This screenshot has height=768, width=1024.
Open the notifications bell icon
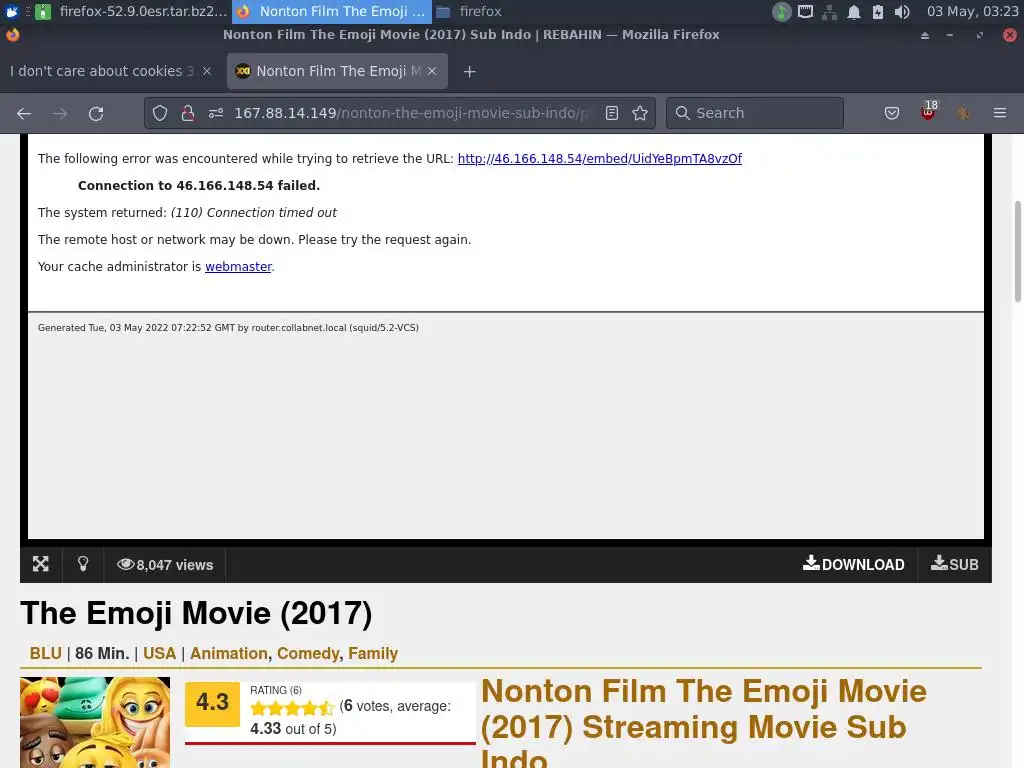(854, 12)
